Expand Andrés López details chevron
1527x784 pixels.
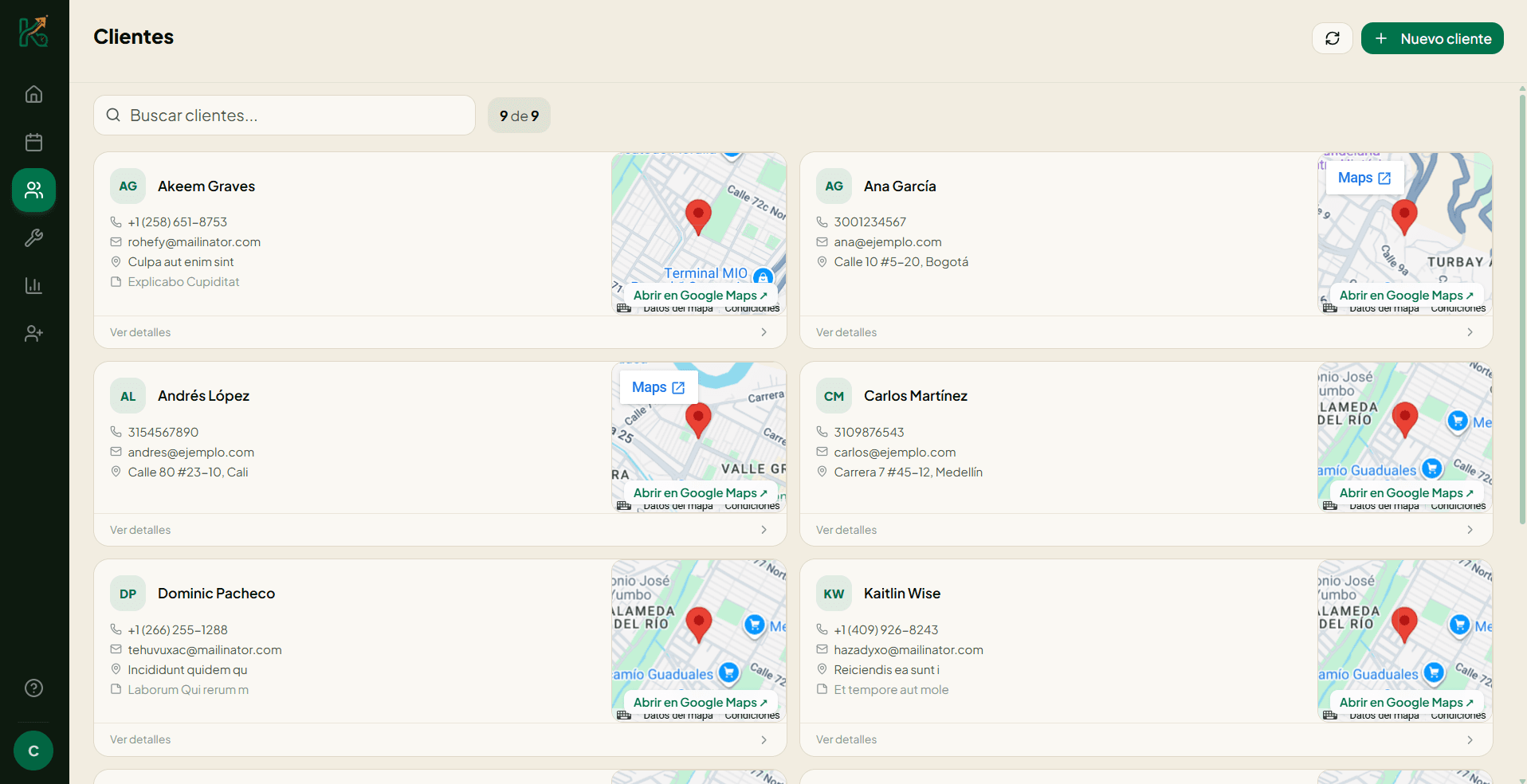coord(763,530)
